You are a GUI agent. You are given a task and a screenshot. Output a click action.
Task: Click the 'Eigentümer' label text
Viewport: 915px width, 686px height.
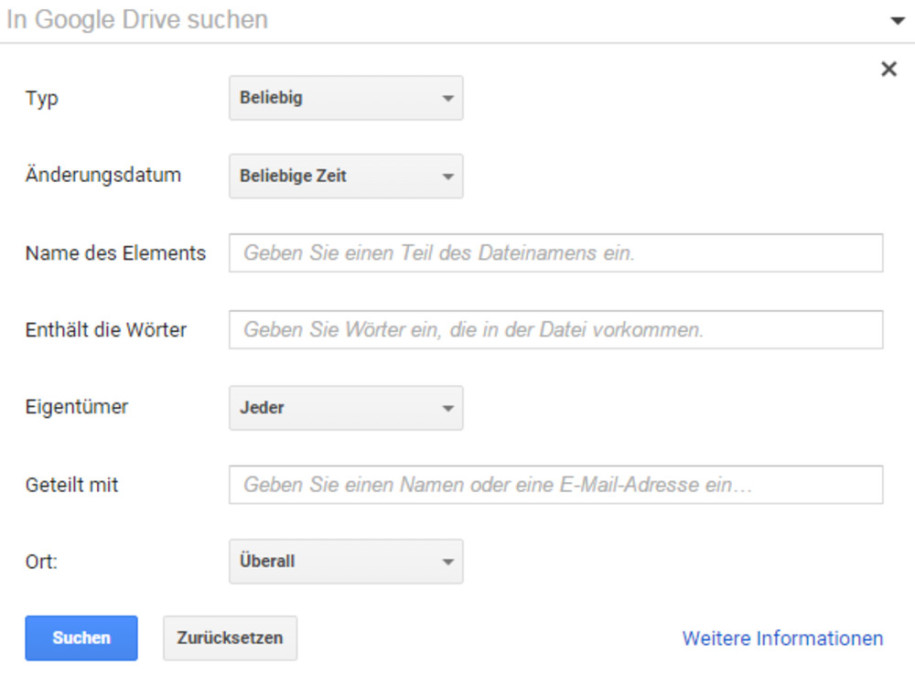pos(76,407)
